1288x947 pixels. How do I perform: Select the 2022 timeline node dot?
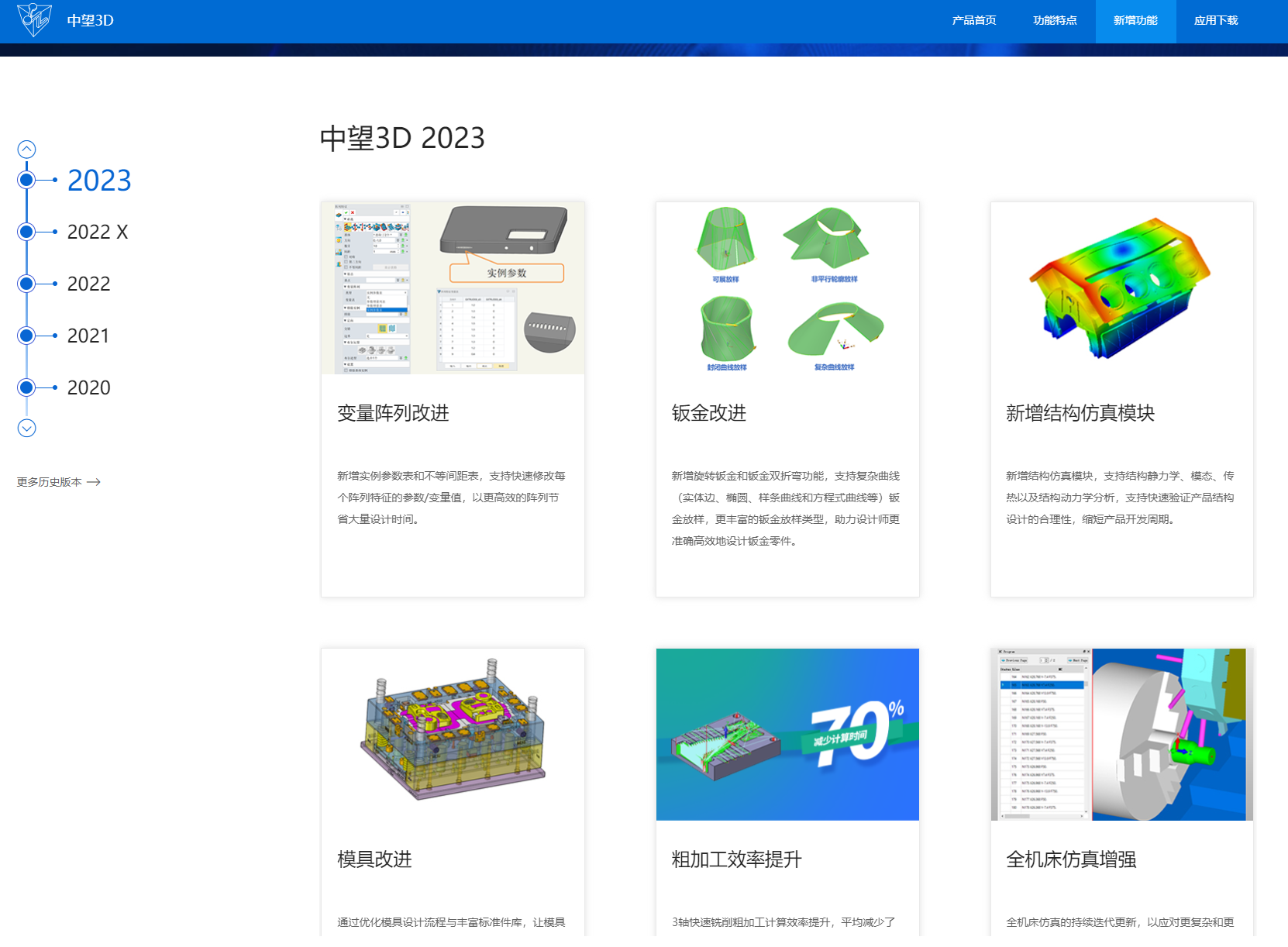coord(26,283)
